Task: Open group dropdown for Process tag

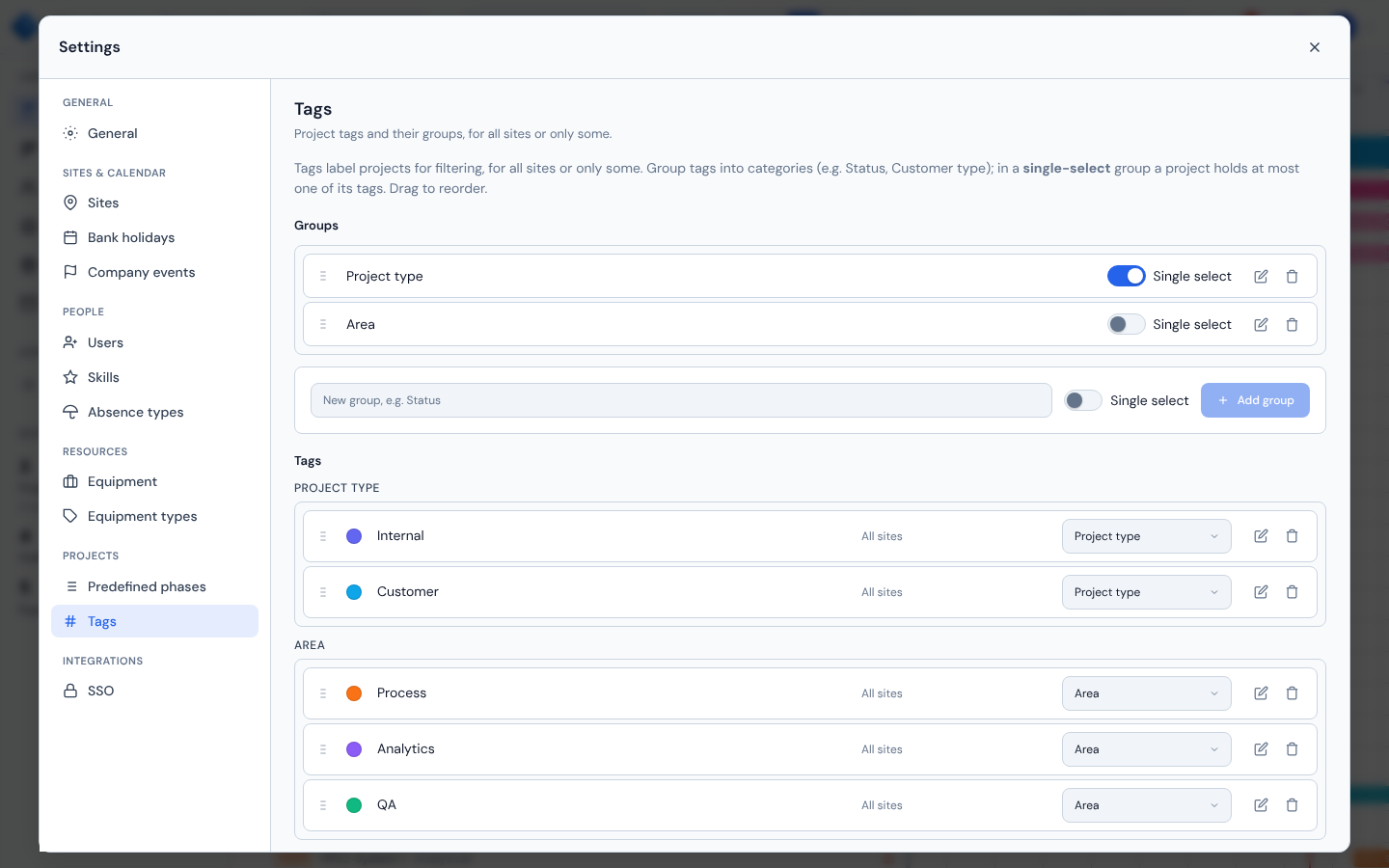Action: click(1146, 693)
